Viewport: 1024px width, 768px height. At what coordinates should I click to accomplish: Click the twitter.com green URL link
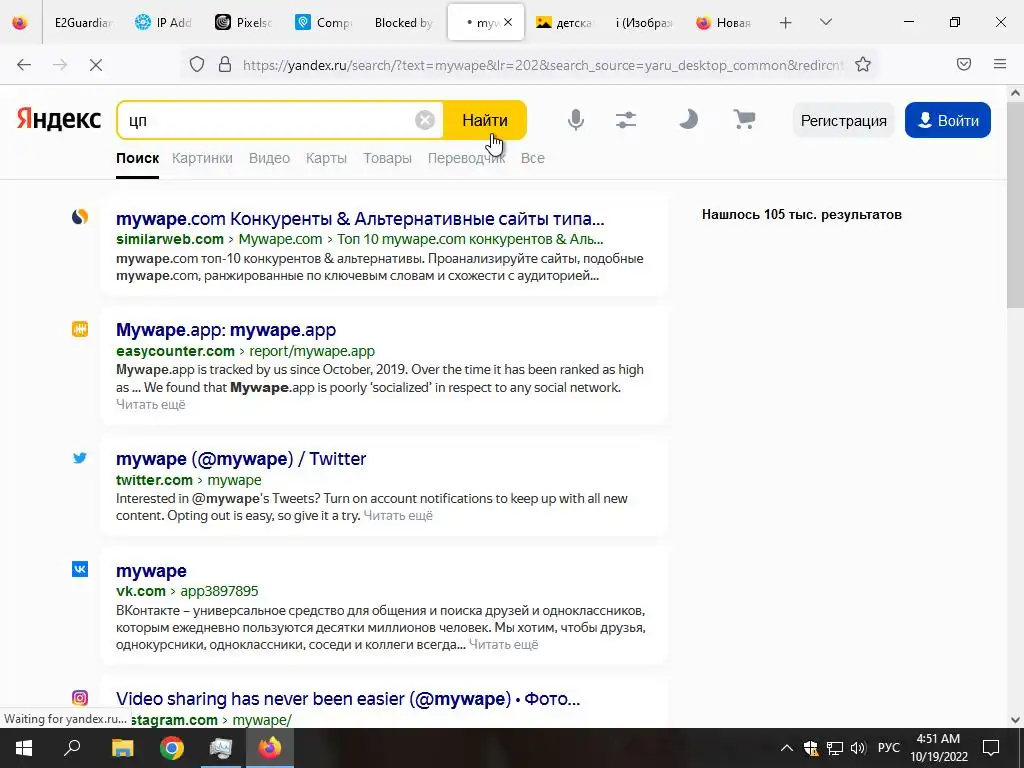click(x=154, y=480)
